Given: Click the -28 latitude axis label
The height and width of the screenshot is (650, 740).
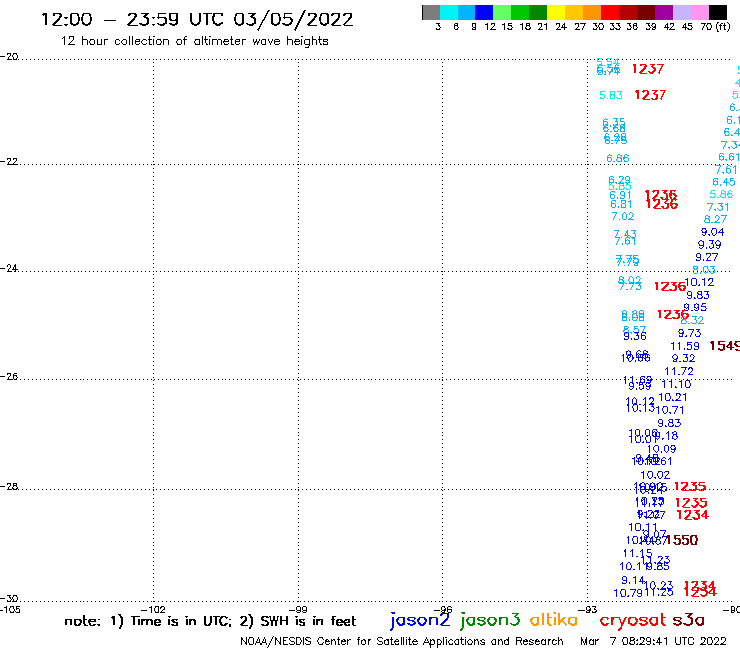Looking at the screenshot, I should 9,487.
